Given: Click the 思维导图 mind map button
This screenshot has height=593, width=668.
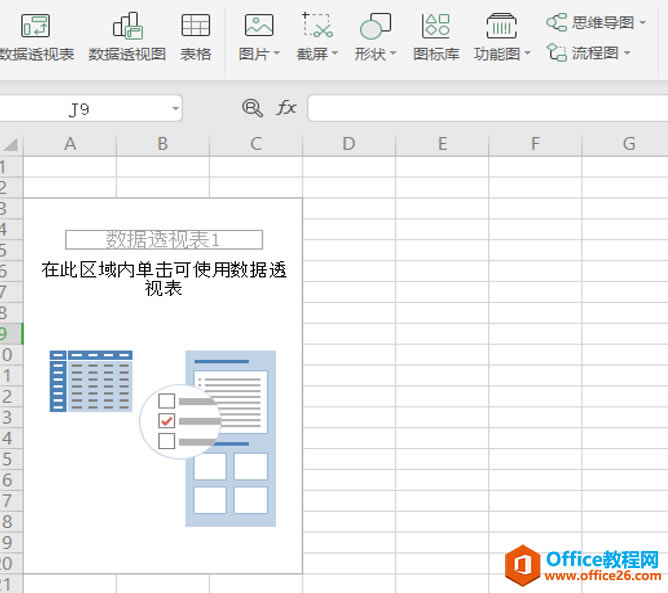Looking at the screenshot, I should pos(590,22).
